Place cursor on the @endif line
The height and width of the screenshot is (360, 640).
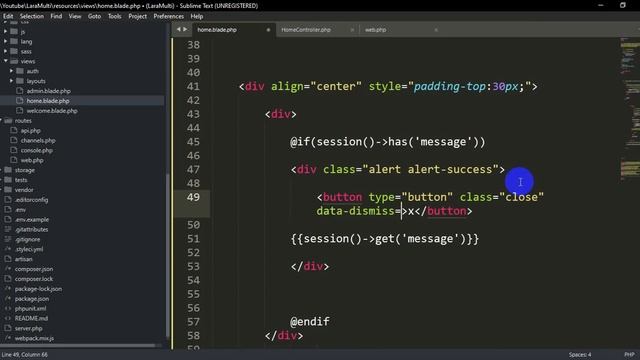tap(310, 322)
